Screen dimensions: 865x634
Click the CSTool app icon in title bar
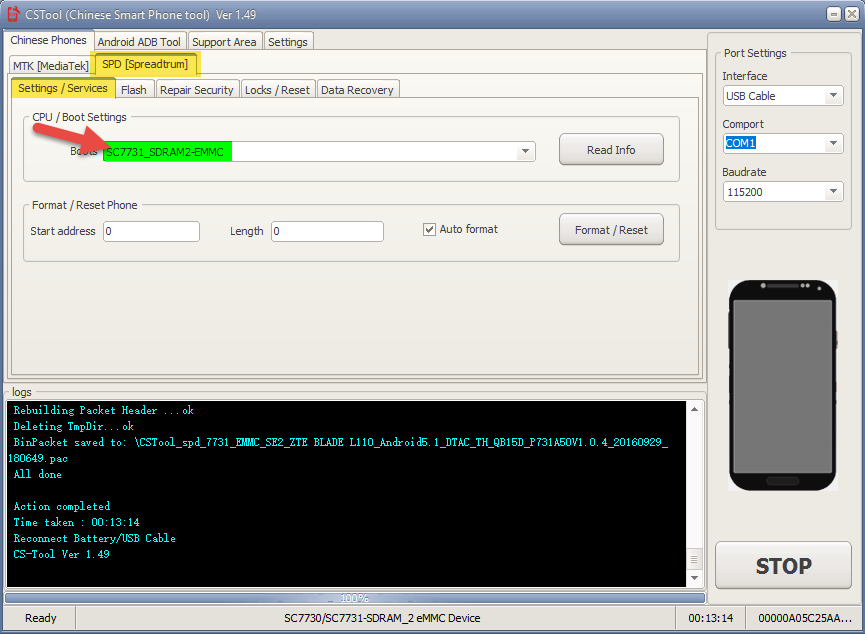(x=13, y=14)
